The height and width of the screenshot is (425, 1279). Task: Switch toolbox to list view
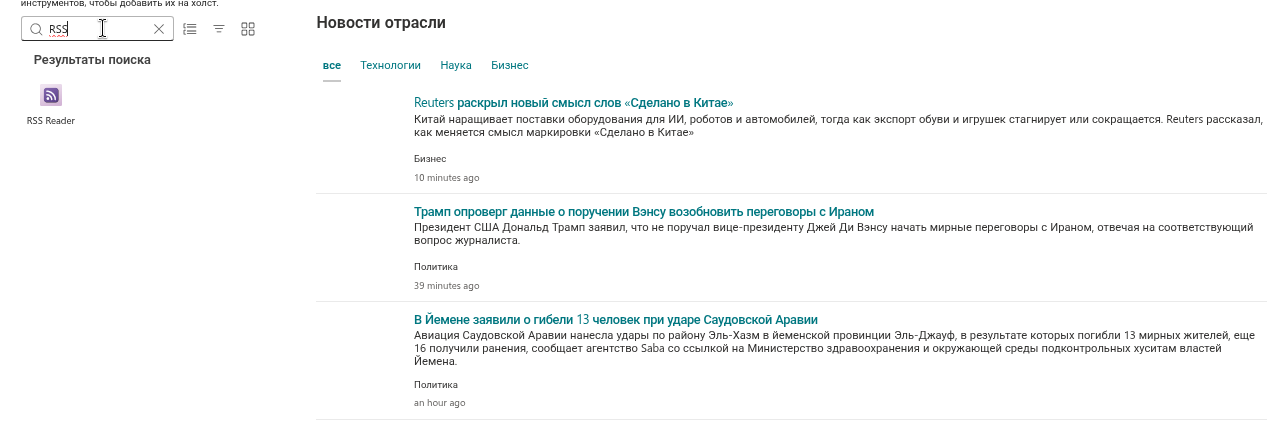[x=190, y=29]
